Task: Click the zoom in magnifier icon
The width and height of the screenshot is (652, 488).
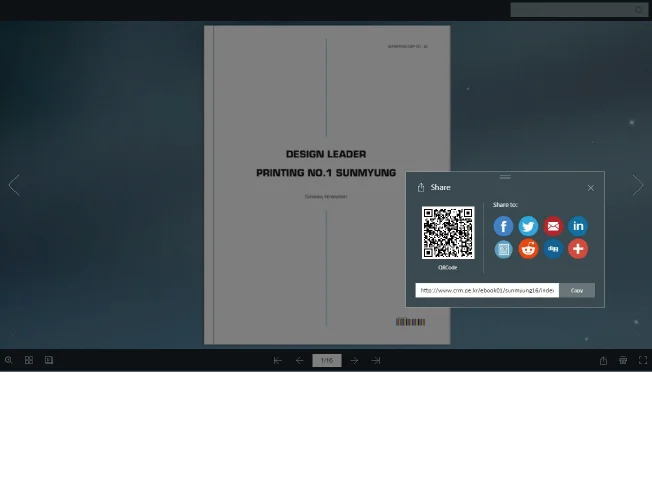Action: [9, 360]
